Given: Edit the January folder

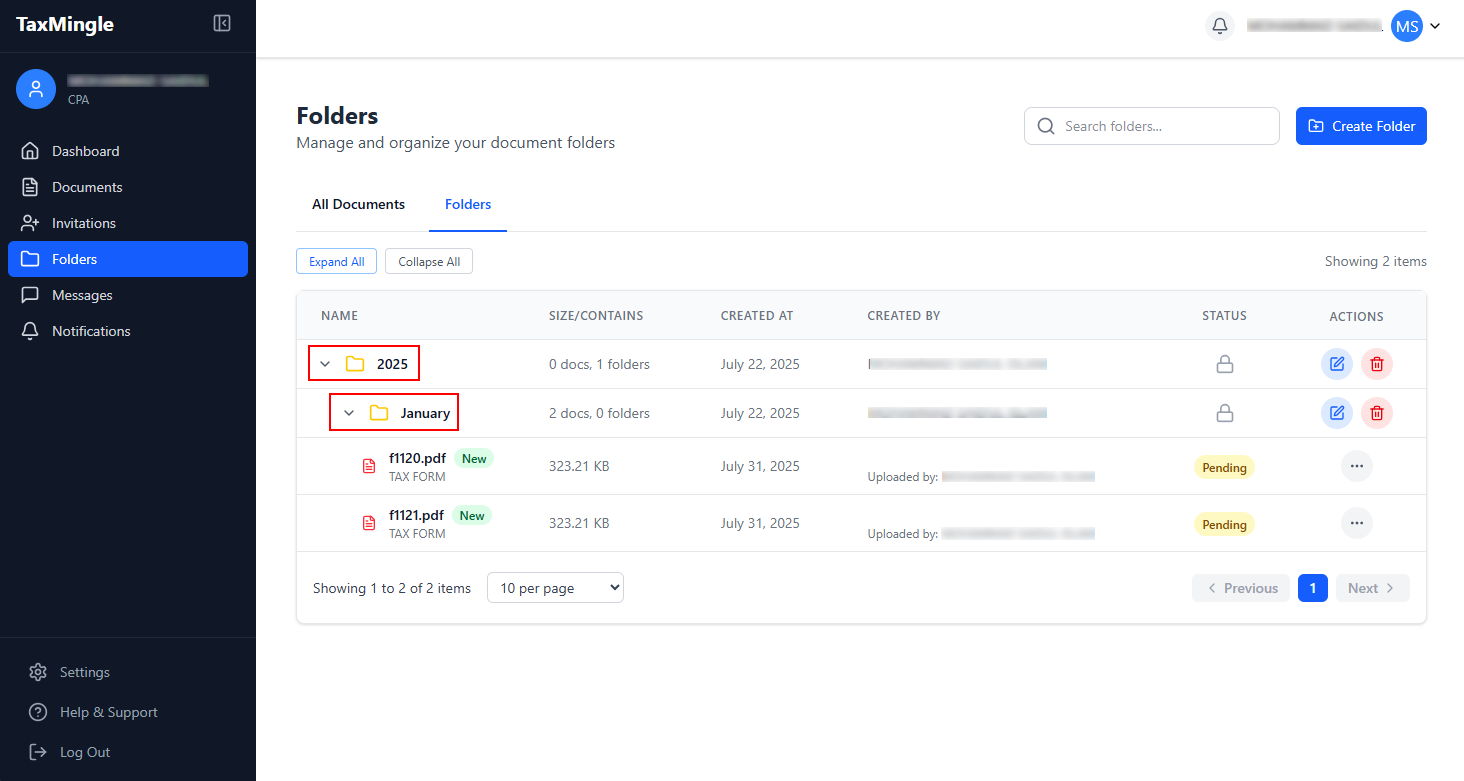Looking at the screenshot, I should pyautogui.click(x=1336, y=413).
